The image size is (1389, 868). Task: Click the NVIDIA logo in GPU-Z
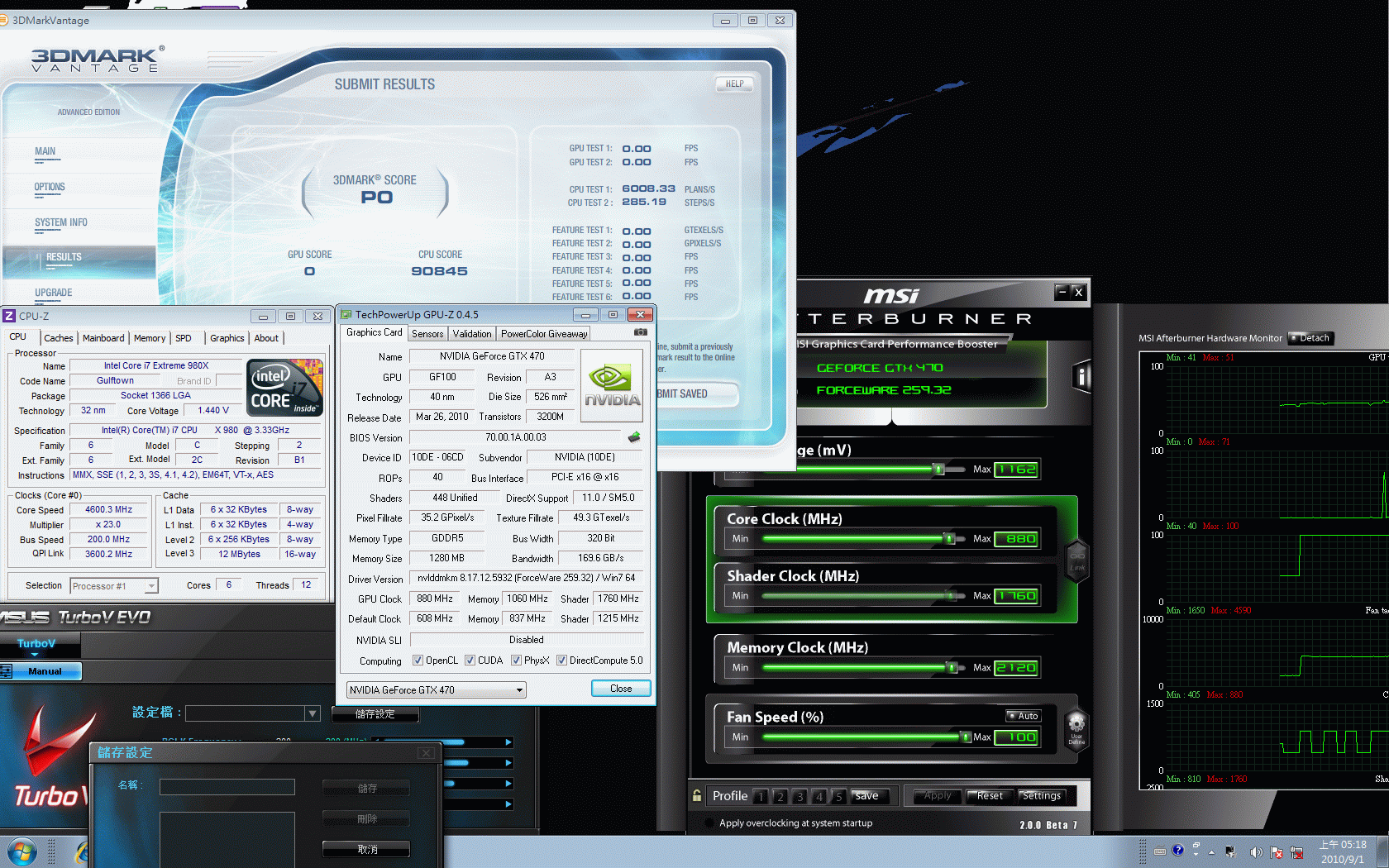pos(612,385)
